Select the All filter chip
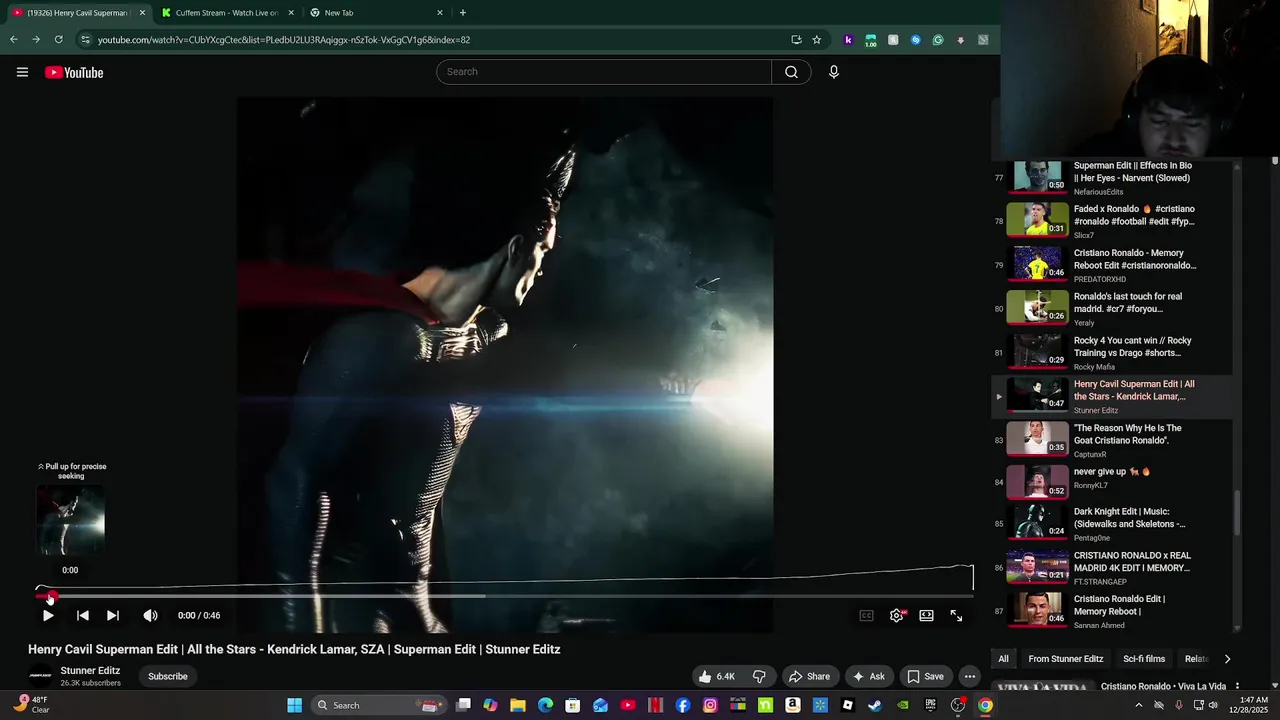 pyautogui.click(x=1003, y=659)
